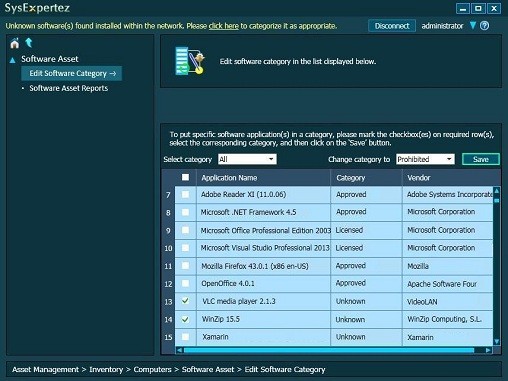The image size is (508, 381).
Task: Click 'Mozilla' vendor cell
Action: click(x=448, y=266)
